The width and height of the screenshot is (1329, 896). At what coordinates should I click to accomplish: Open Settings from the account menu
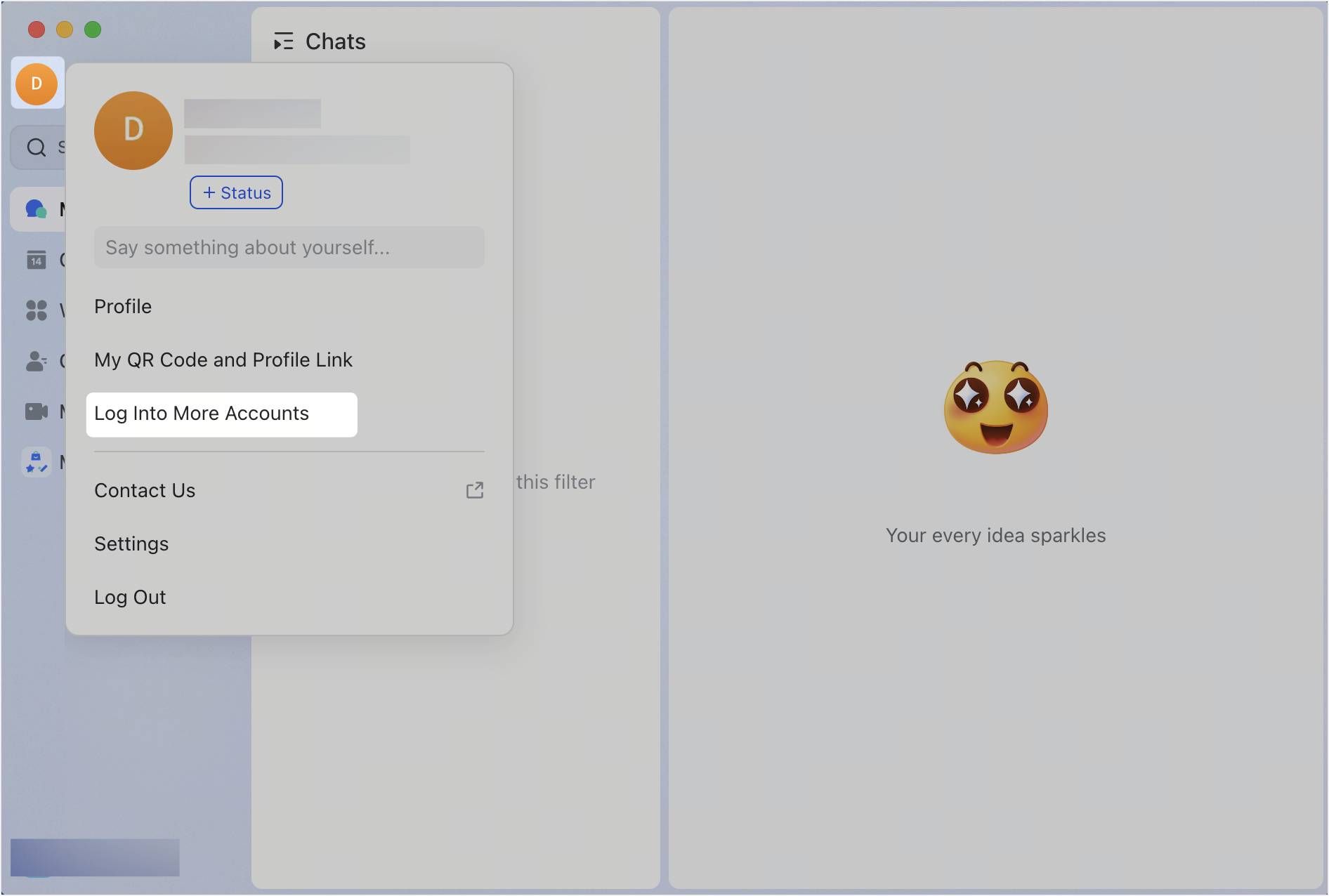(x=131, y=543)
